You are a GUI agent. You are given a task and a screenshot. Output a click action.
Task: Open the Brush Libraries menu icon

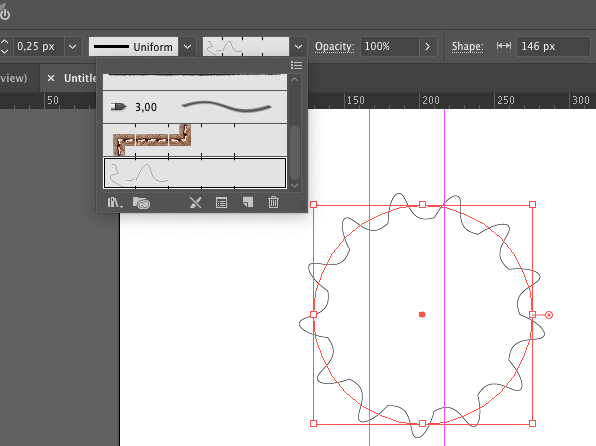coord(114,203)
